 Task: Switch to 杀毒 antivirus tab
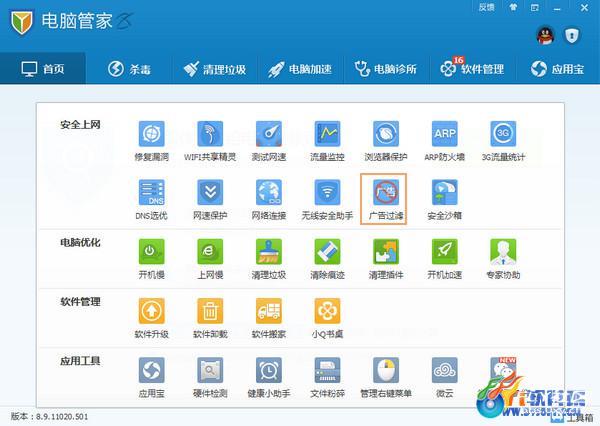pos(129,69)
